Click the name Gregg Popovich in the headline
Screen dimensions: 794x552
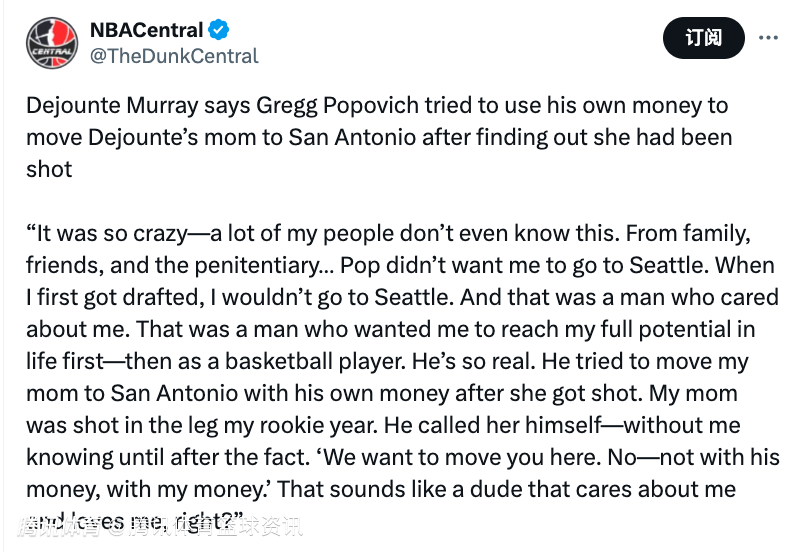pyautogui.click(x=337, y=106)
